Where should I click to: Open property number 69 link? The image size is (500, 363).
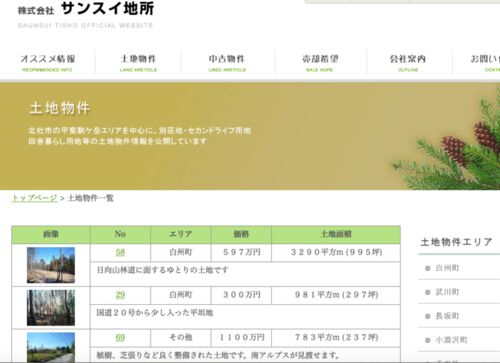pos(120,337)
